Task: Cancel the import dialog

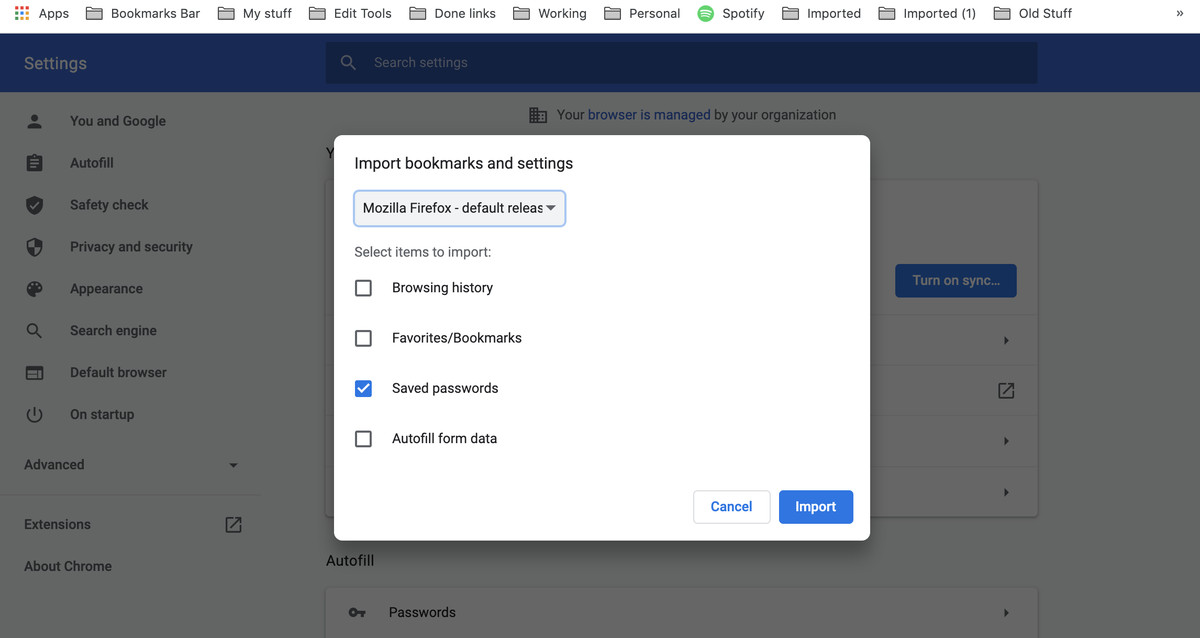Action: (x=731, y=507)
